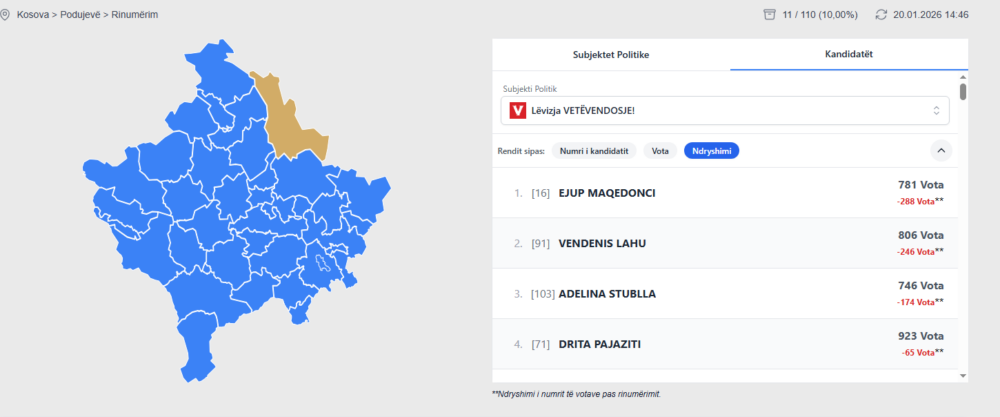This screenshot has height=417, width=1000.
Task: Click the dropdown up-down arrows
Action: (x=936, y=110)
